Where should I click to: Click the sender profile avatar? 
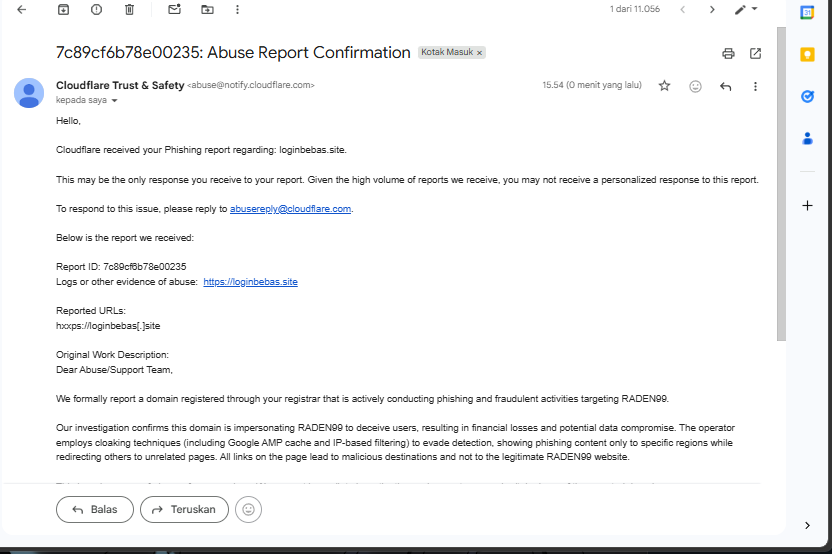[29, 93]
